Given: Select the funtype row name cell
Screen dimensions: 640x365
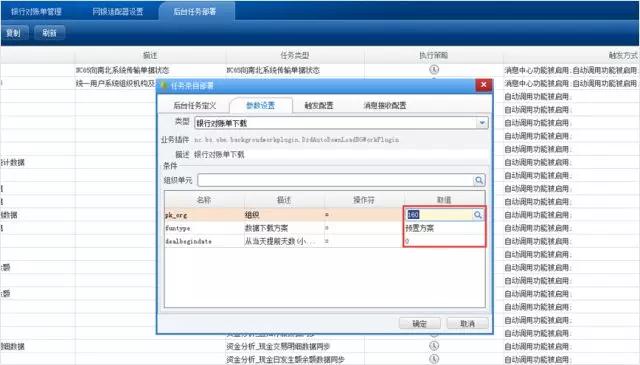Looking at the screenshot, I should point(204,228).
